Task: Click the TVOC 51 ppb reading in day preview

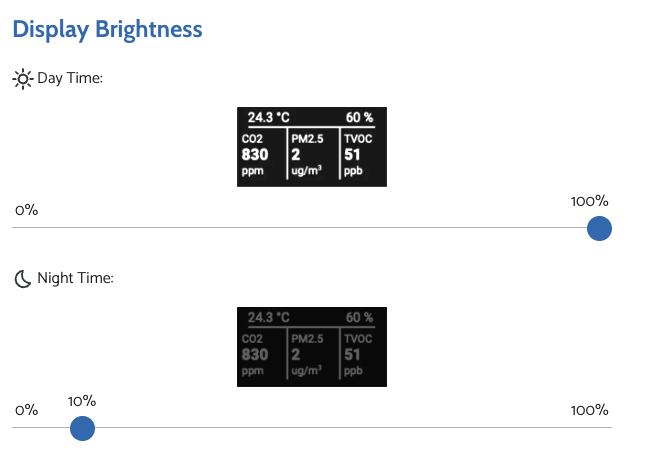Action: (354, 156)
